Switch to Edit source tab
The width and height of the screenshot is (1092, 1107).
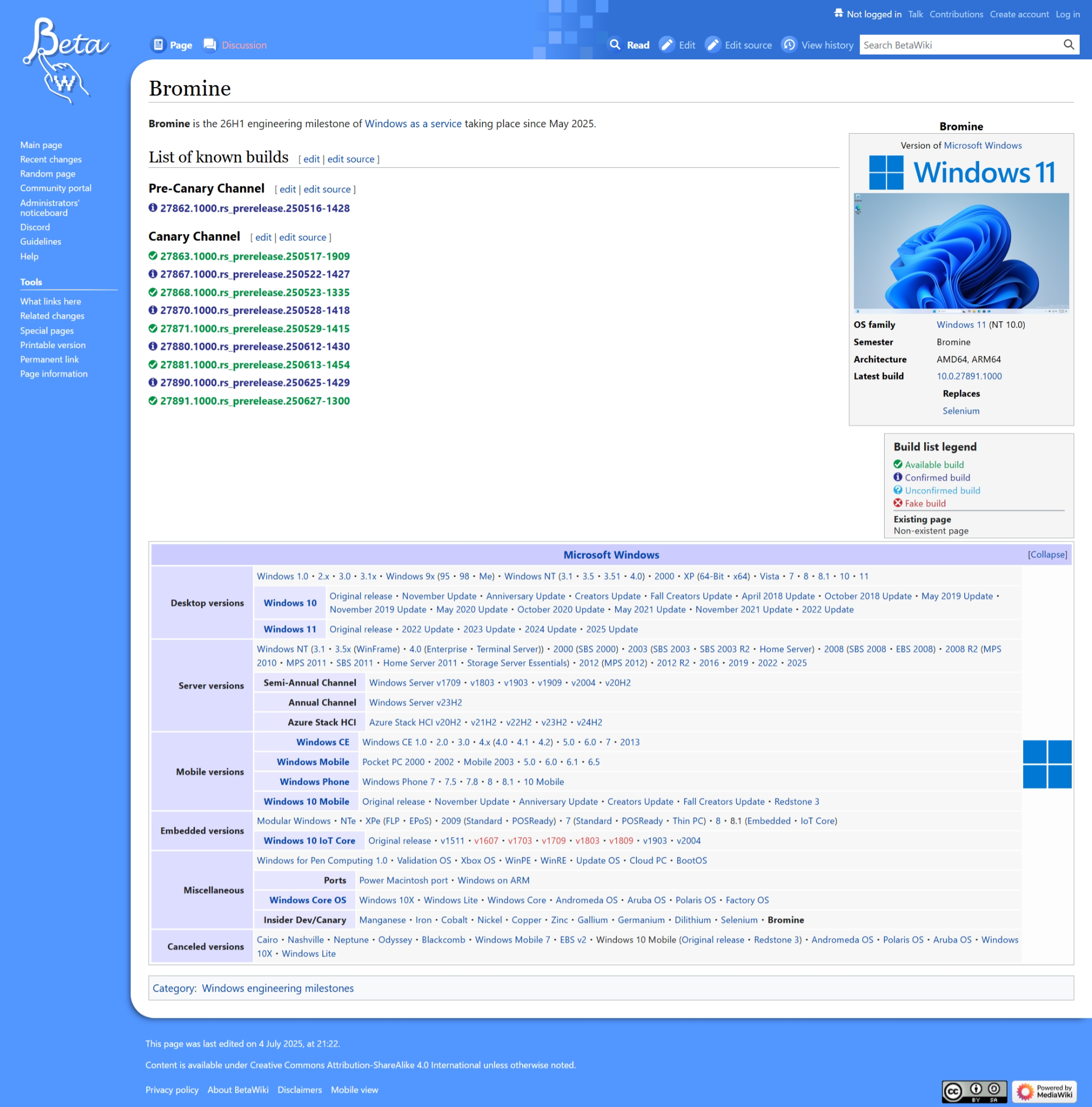click(748, 45)
